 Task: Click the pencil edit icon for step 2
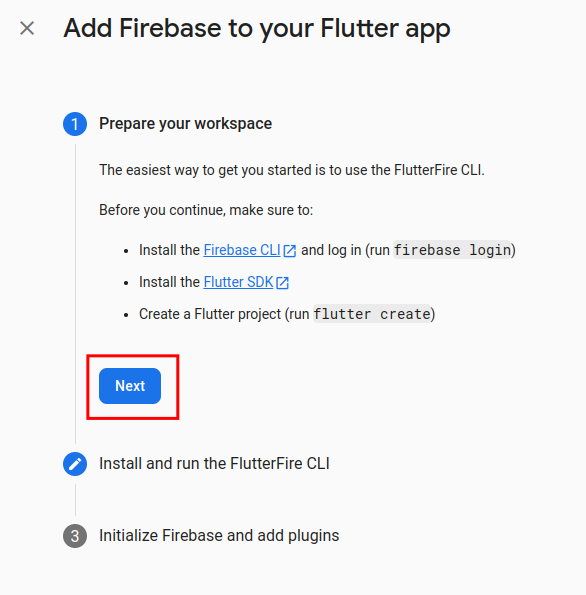(x=75, y=464)
